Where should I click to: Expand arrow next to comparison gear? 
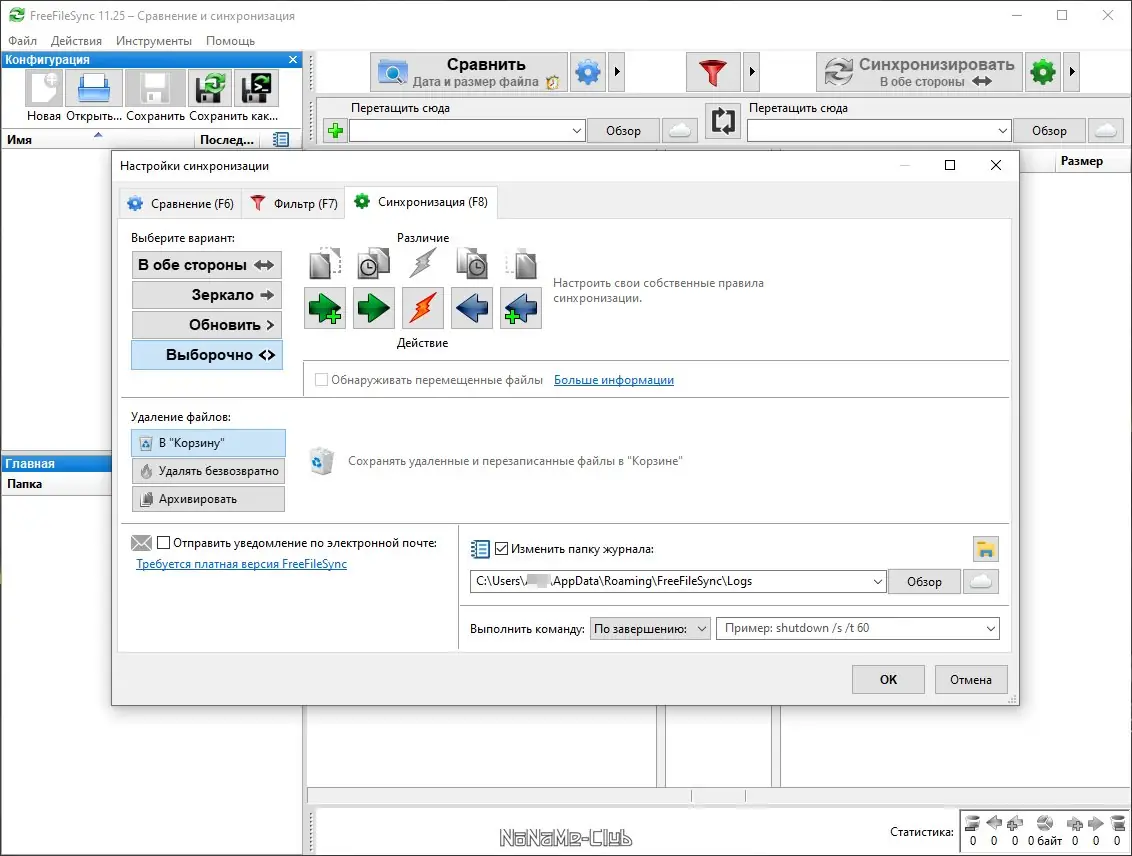click(x=617, y=71)
